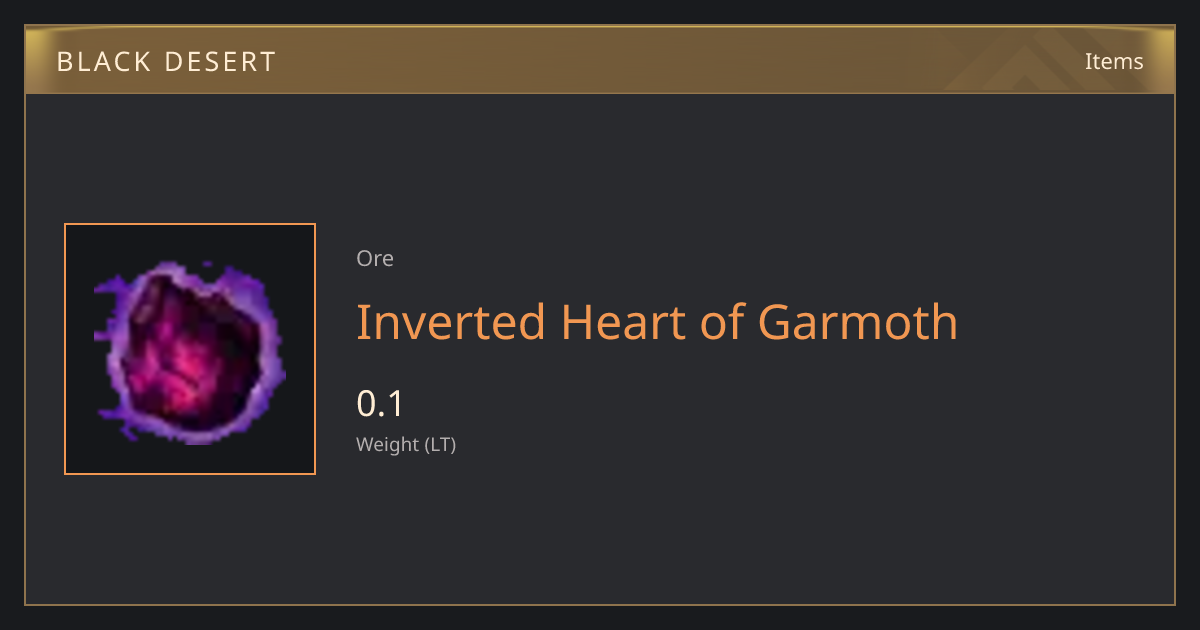
Task: Click the word BLACK in the header
Action: coord(96,62)
